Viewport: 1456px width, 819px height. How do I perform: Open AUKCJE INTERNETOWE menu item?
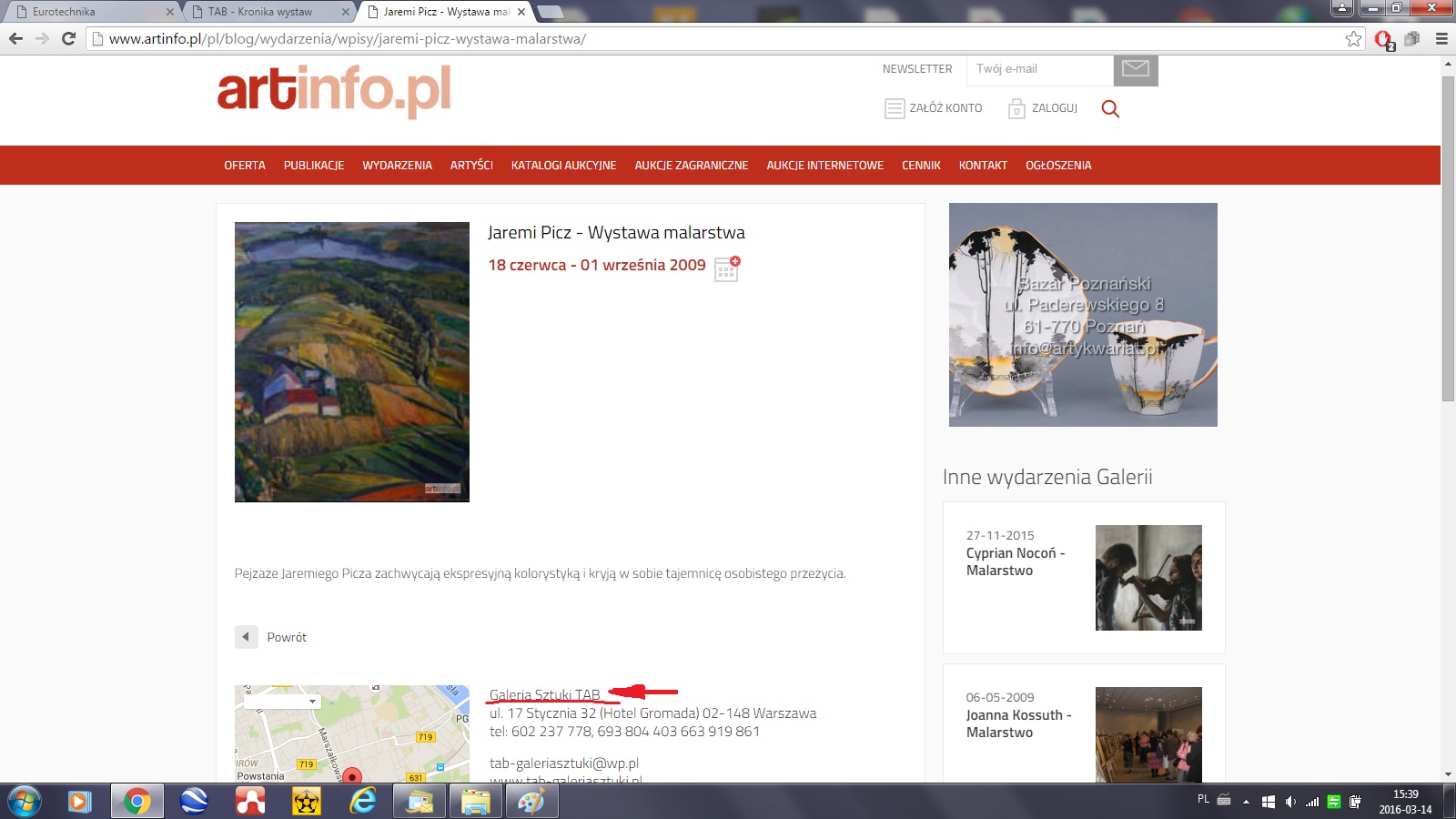824,166
